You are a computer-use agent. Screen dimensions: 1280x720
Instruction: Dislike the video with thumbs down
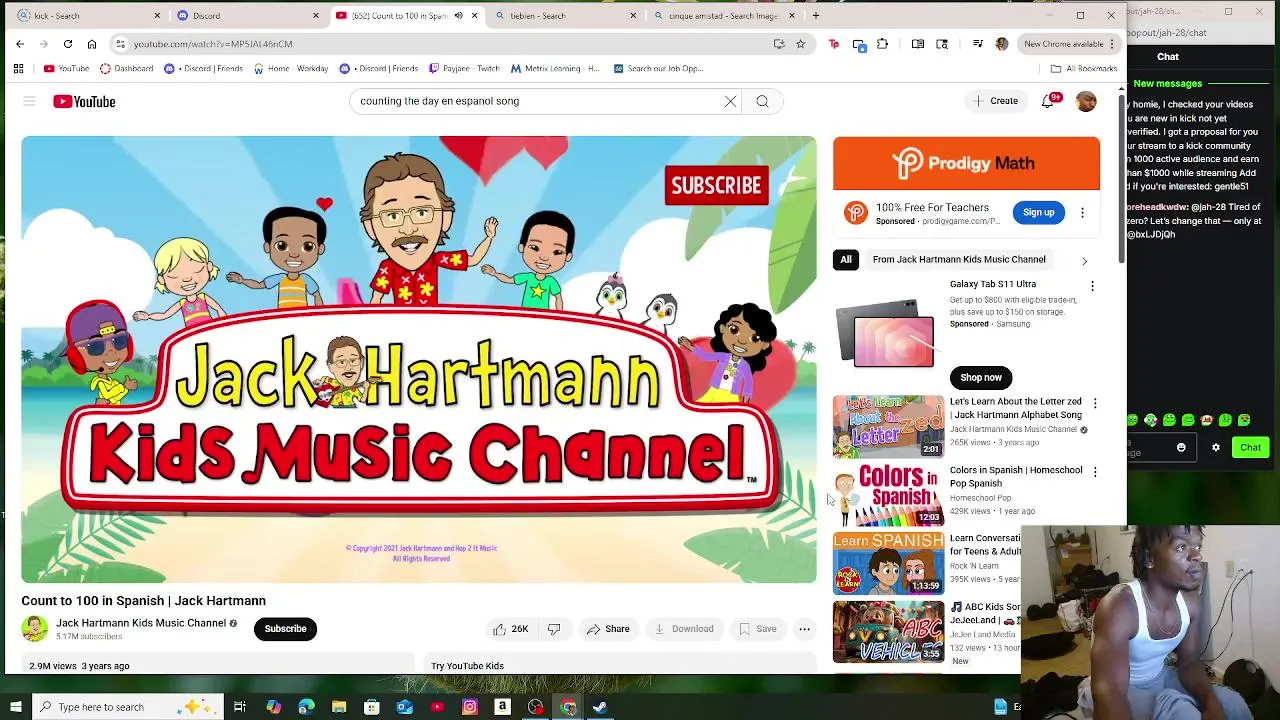tap(554, 629)
